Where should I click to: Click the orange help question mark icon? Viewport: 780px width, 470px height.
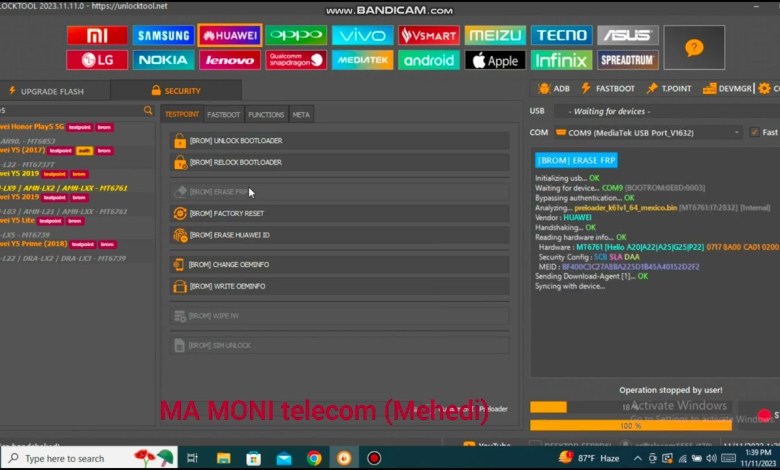694,47
